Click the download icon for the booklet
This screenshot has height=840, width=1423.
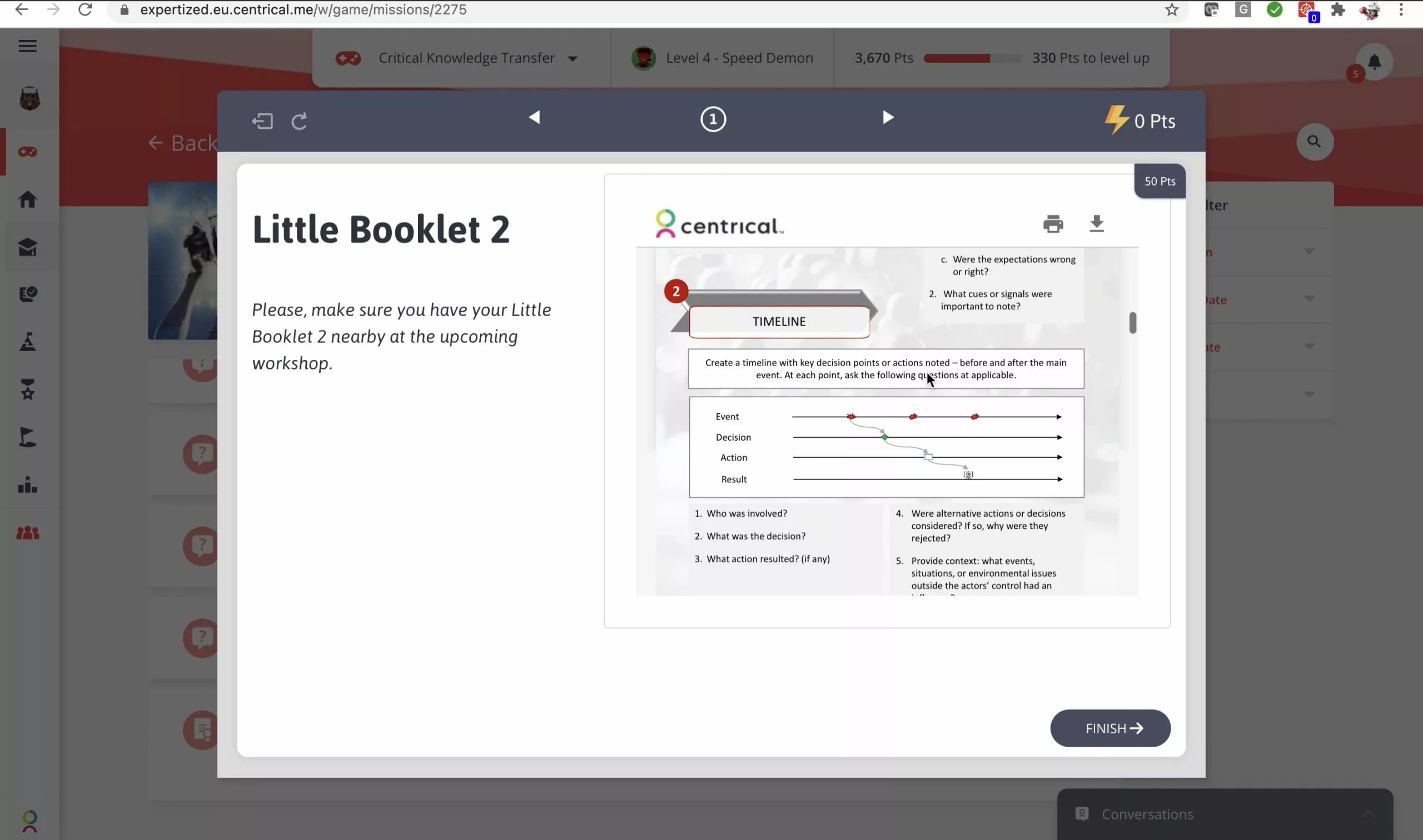[x=1097, y=224]
